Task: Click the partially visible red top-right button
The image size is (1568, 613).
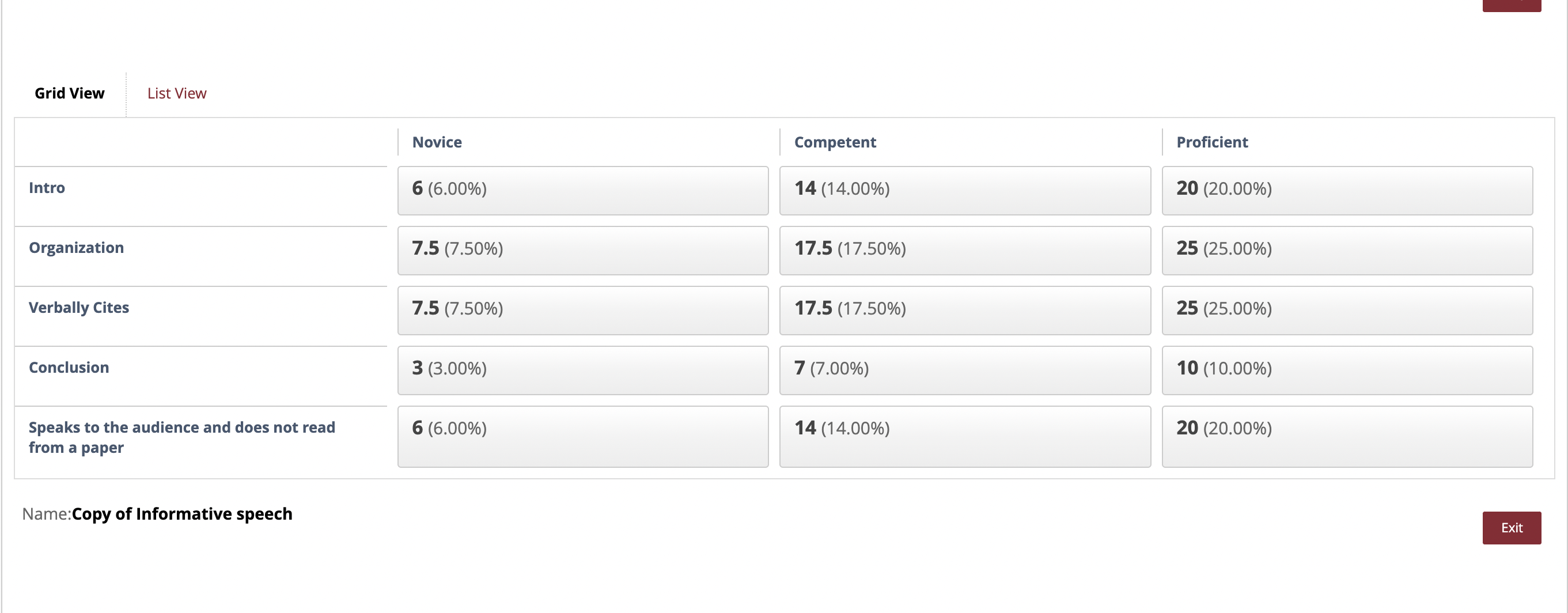Action: 1512,6
